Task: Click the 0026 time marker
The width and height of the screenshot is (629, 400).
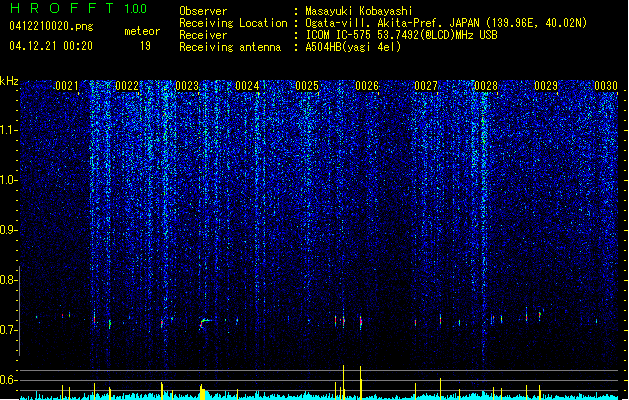Action: pyautogui.click(x=367, y=86)
